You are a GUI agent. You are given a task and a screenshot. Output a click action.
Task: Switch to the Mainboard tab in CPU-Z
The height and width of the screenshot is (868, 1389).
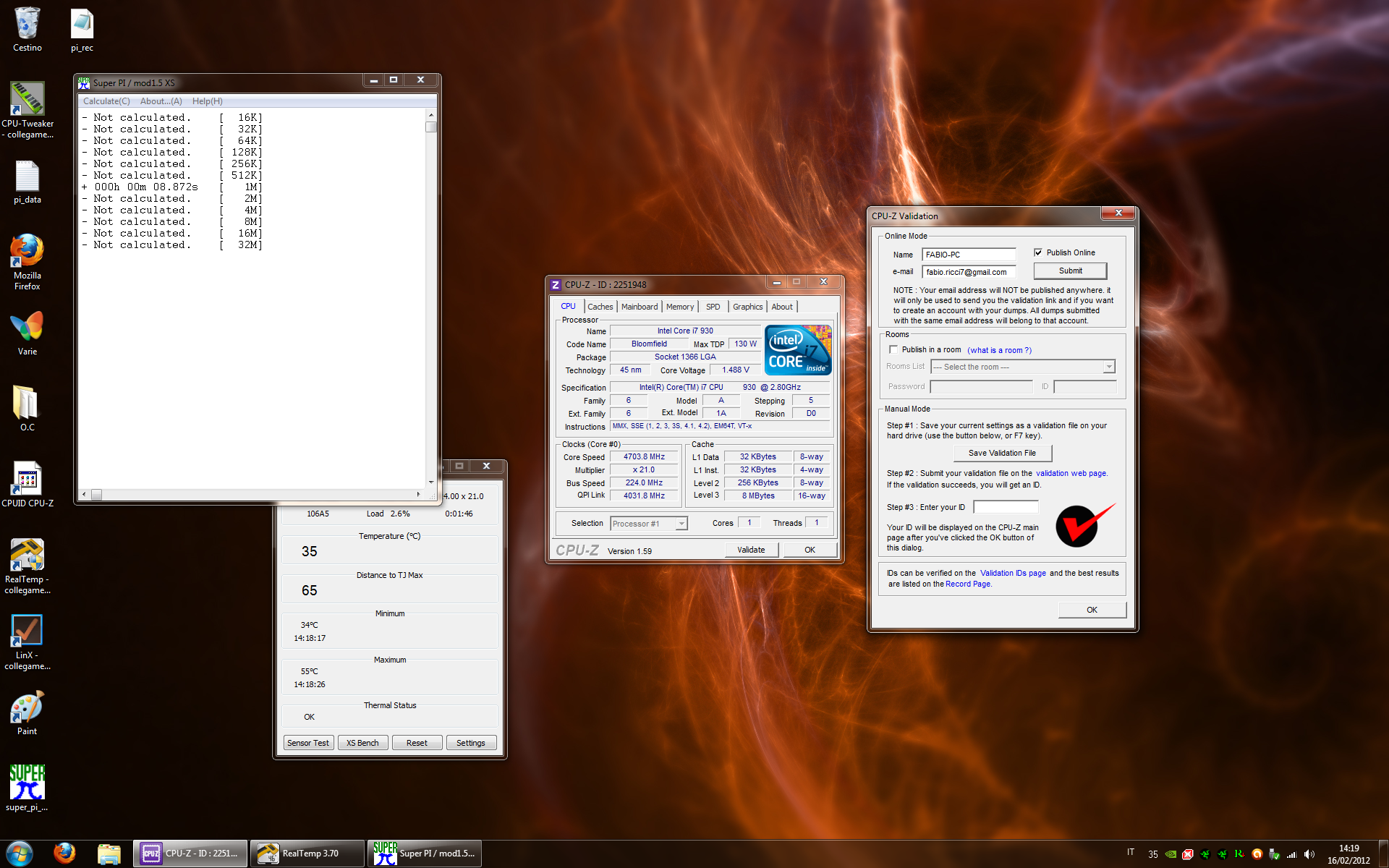click(640, 307)
